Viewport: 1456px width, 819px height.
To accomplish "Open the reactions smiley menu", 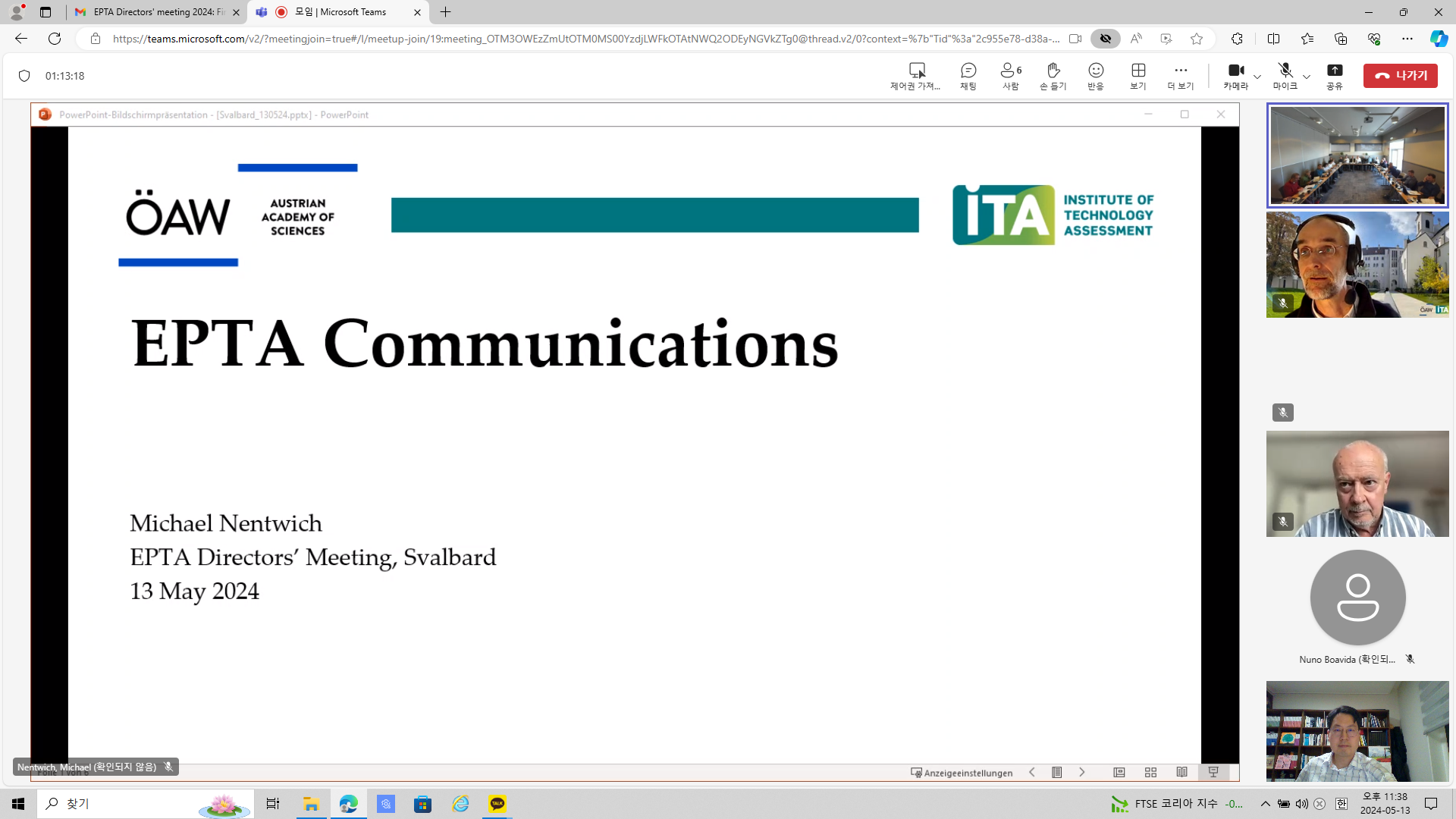I will (x=1096, y=76).
